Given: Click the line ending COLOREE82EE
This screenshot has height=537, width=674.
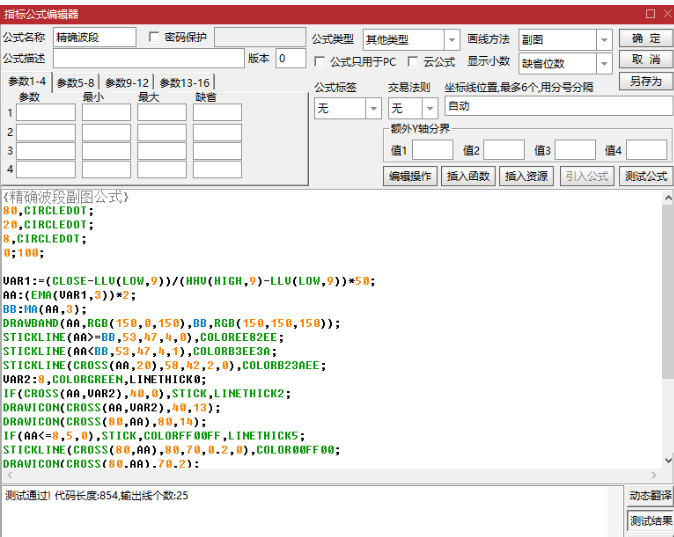Looking at the screenshot, I should coord(143,338).
